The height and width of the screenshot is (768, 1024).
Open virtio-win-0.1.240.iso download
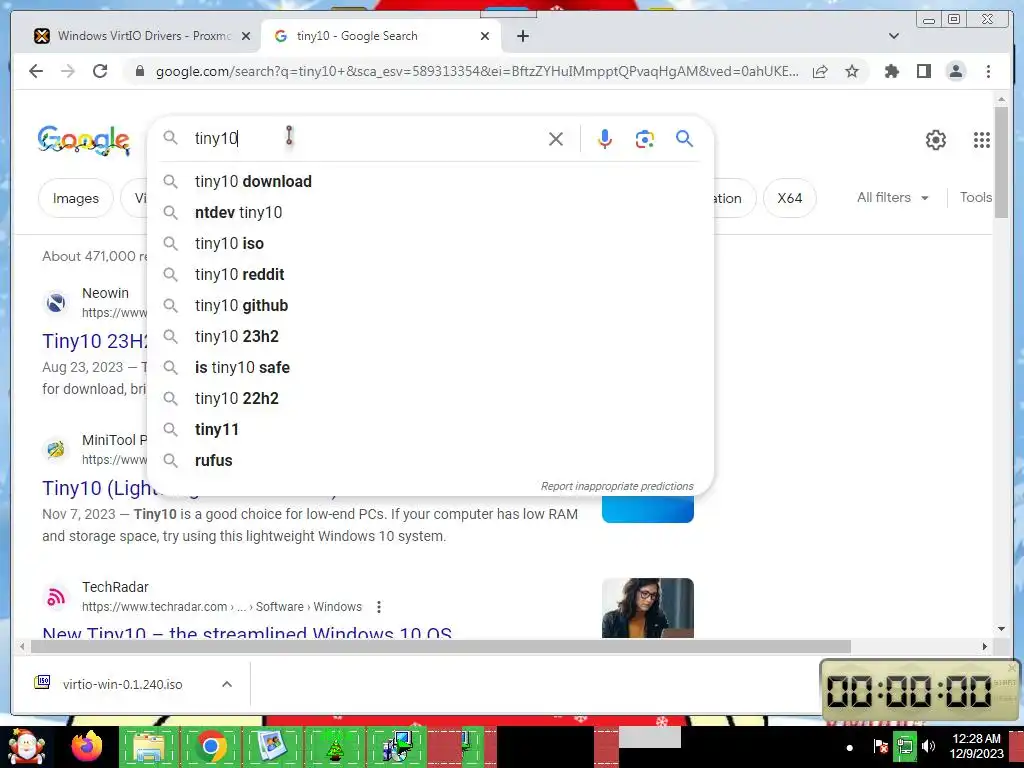point(122,684)
